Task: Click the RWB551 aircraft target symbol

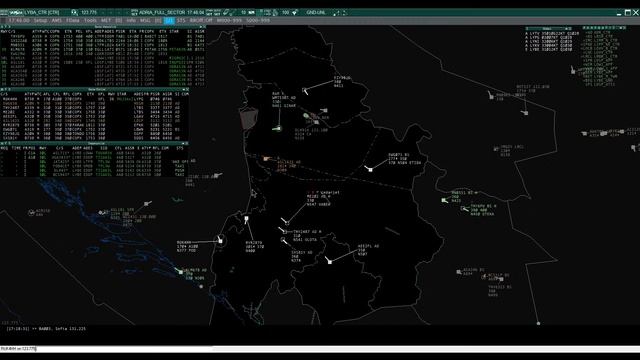Action: (x=444, y=200)
